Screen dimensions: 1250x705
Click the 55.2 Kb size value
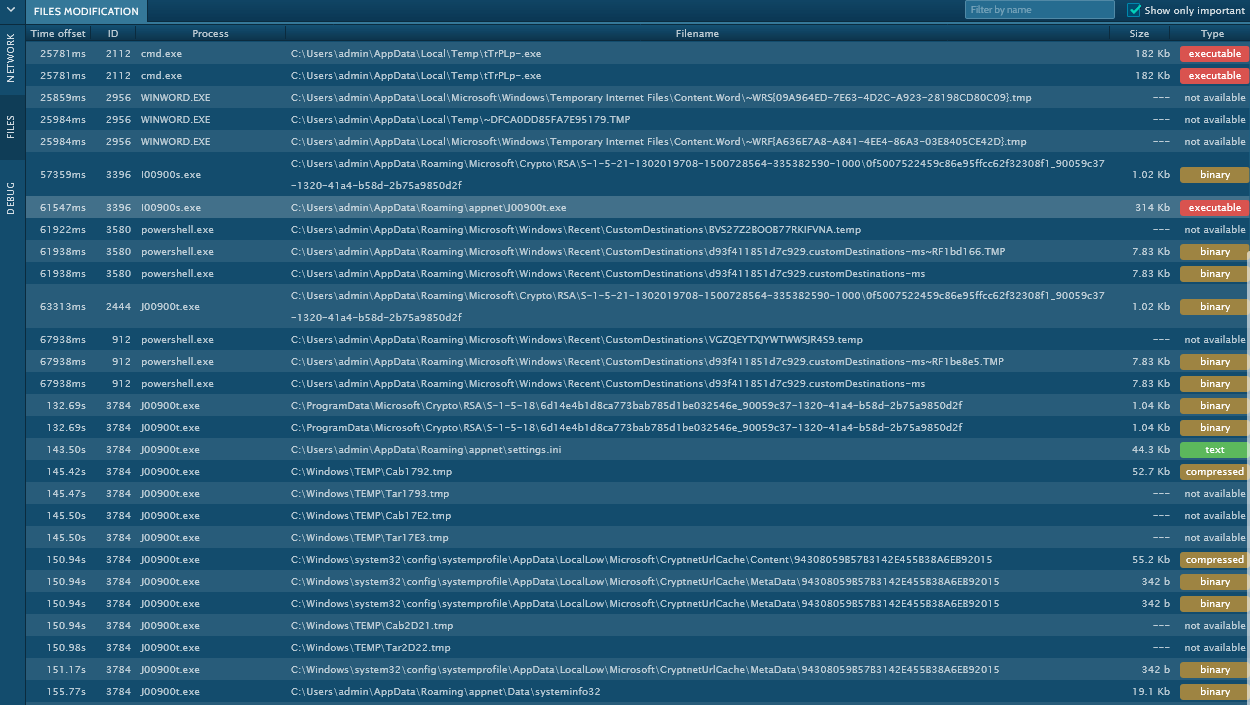[x=1150, y=560]
